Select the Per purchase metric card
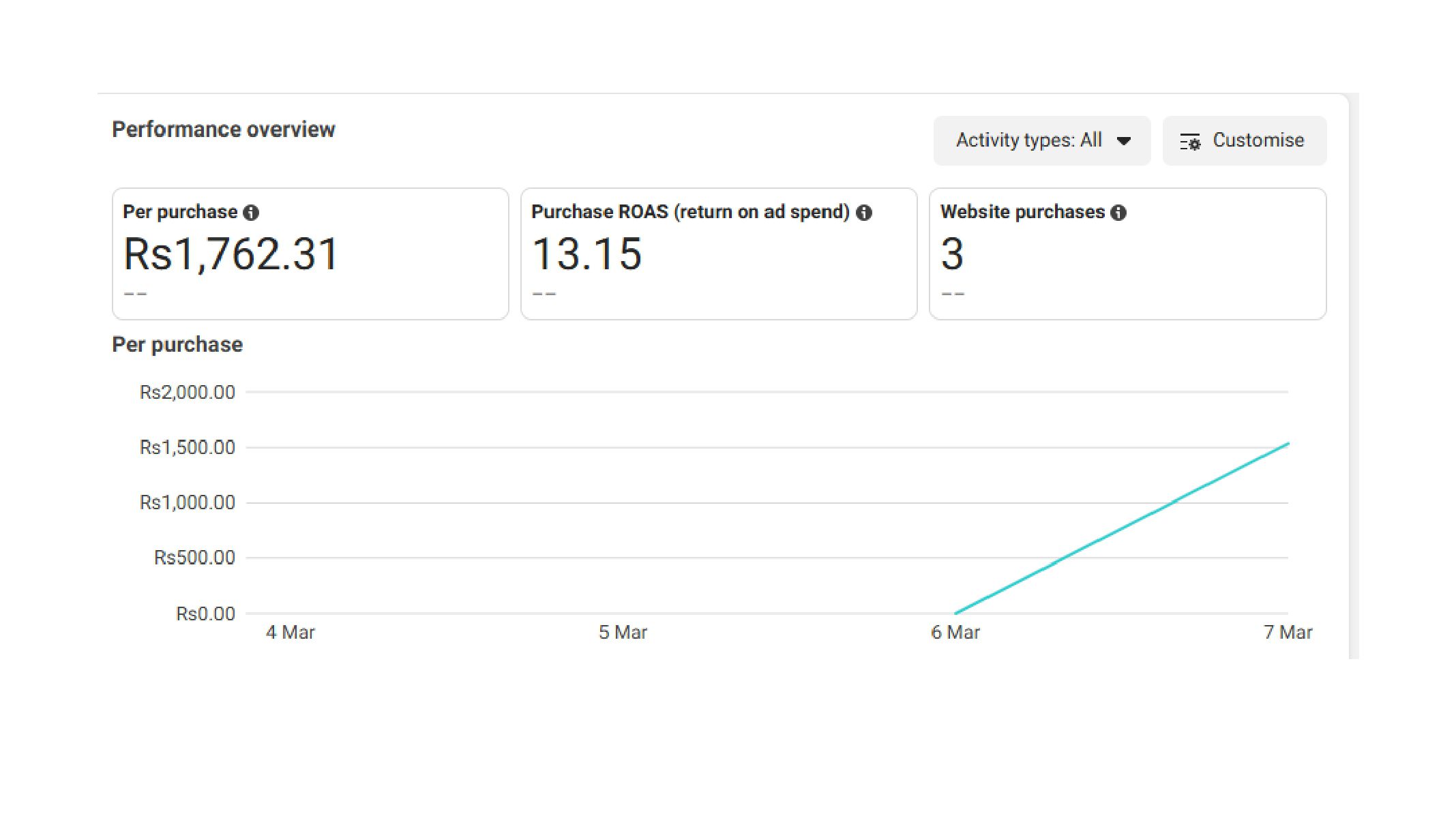The image size is (1456, 818). pos(310,254)
